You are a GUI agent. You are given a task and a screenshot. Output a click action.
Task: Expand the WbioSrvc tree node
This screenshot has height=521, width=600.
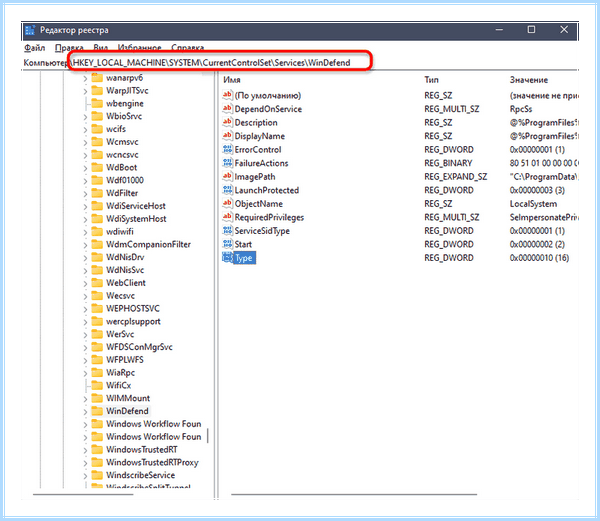[85, 117]
